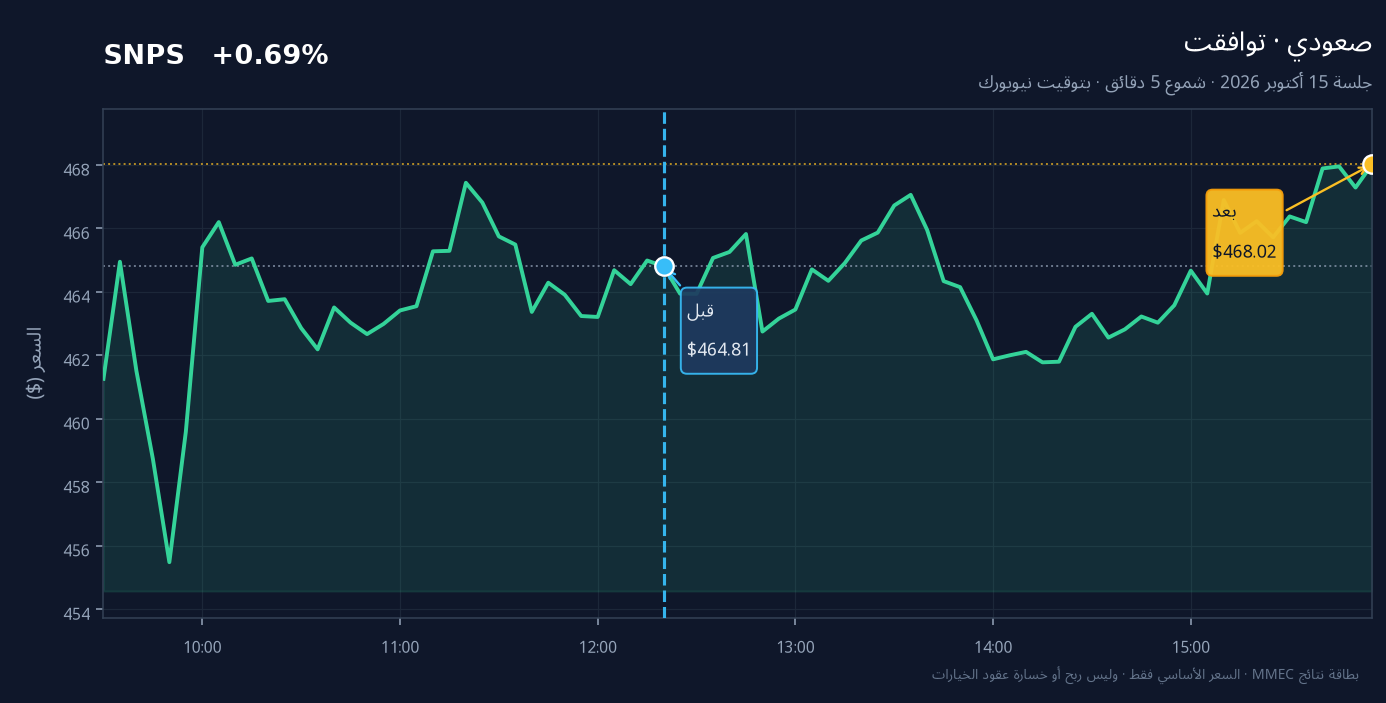Click the "السعر ($)" y-axis label
Viewport: 1386px width, 703px height.
click(35, 363)
